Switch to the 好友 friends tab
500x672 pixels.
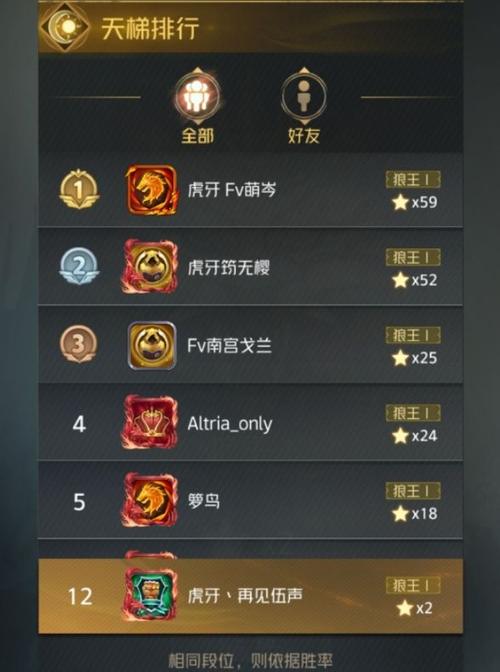pos(304,105)
